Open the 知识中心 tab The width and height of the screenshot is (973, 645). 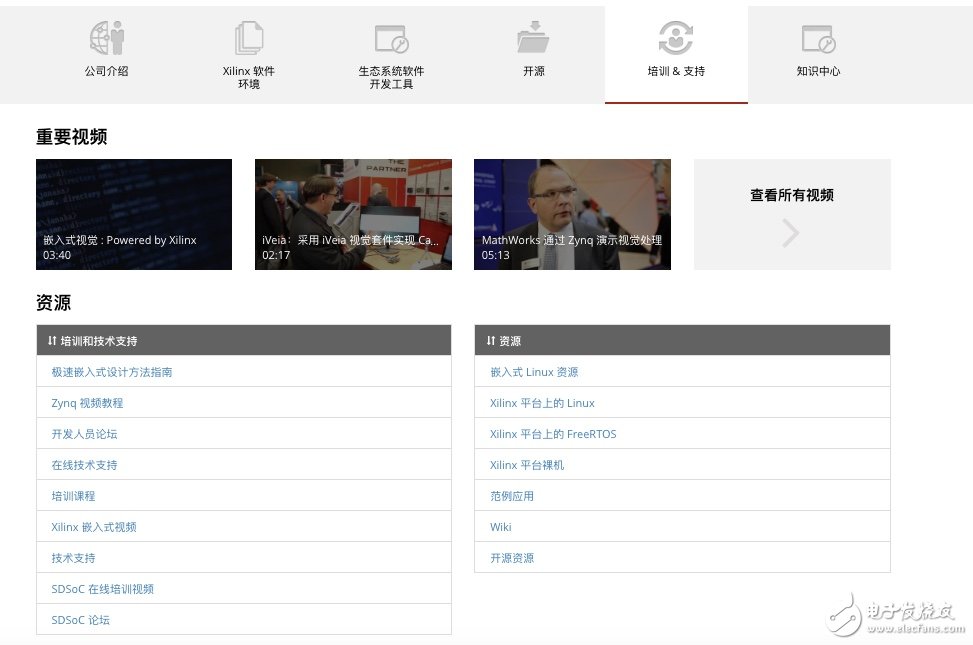tap(818, 55)
